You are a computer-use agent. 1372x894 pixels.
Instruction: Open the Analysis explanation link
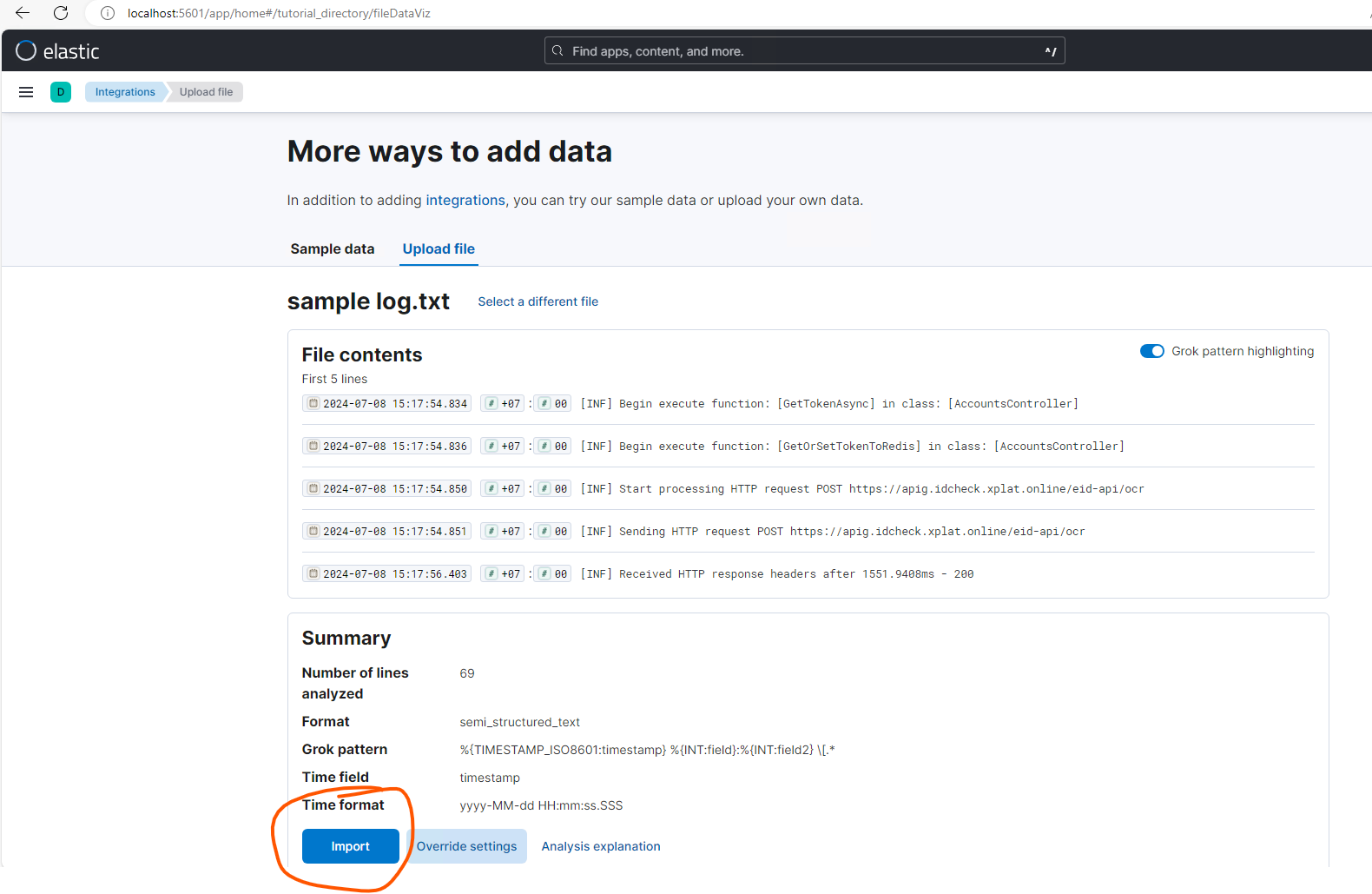tap(601, 846)
